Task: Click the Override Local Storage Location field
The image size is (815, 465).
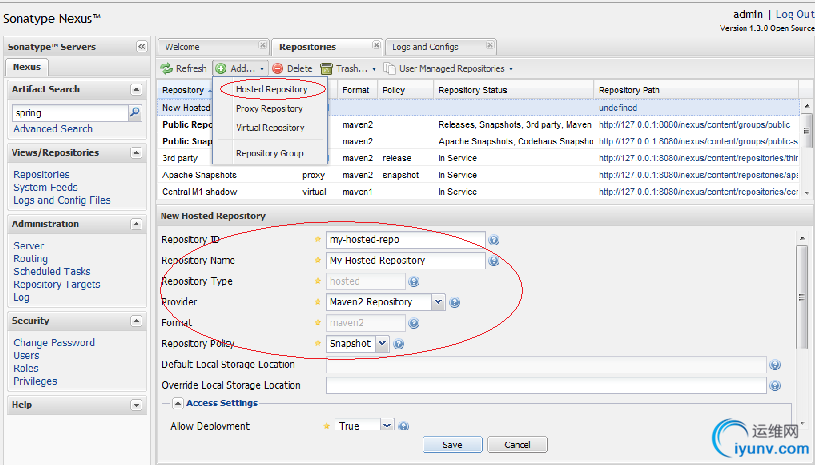Action: [x=546, y=386]
